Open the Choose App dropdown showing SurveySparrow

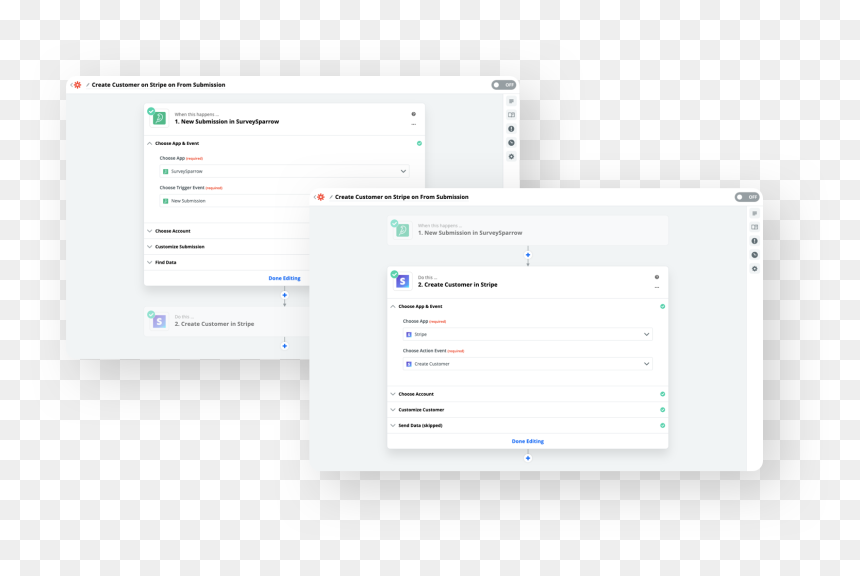click(x=284, y=171)
